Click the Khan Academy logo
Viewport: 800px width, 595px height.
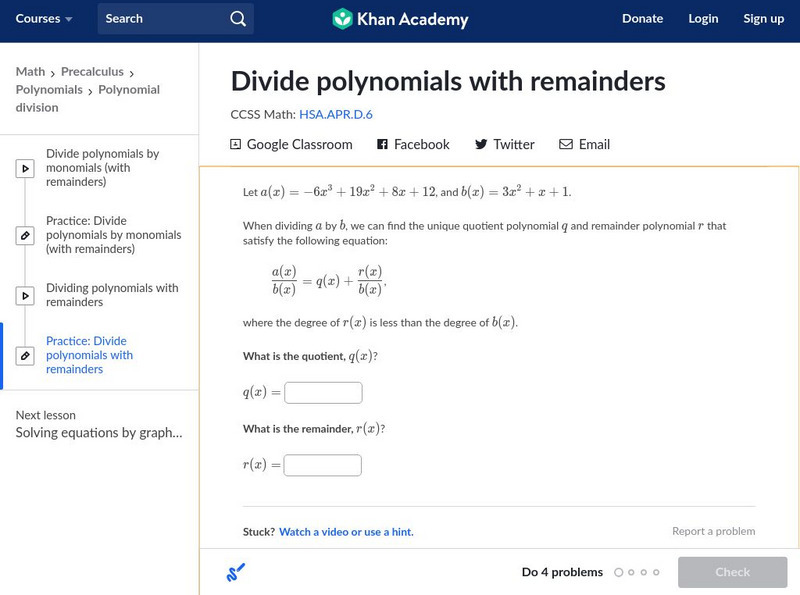click(x=400, y=19)
